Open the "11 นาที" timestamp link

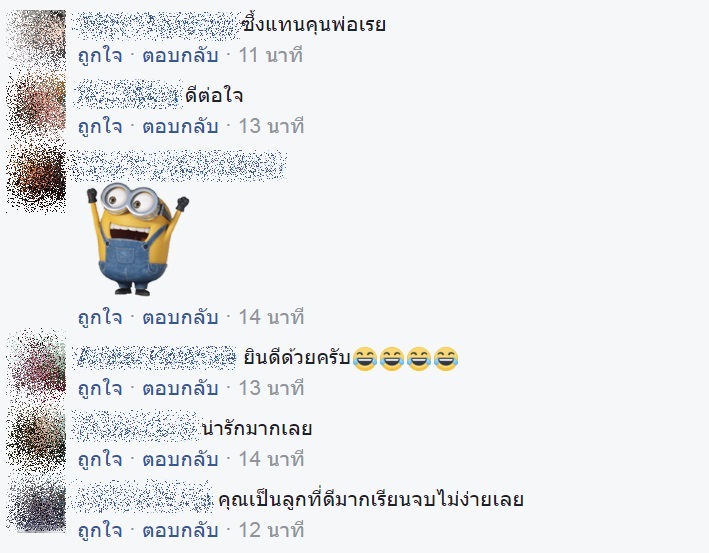coord(270,56)
